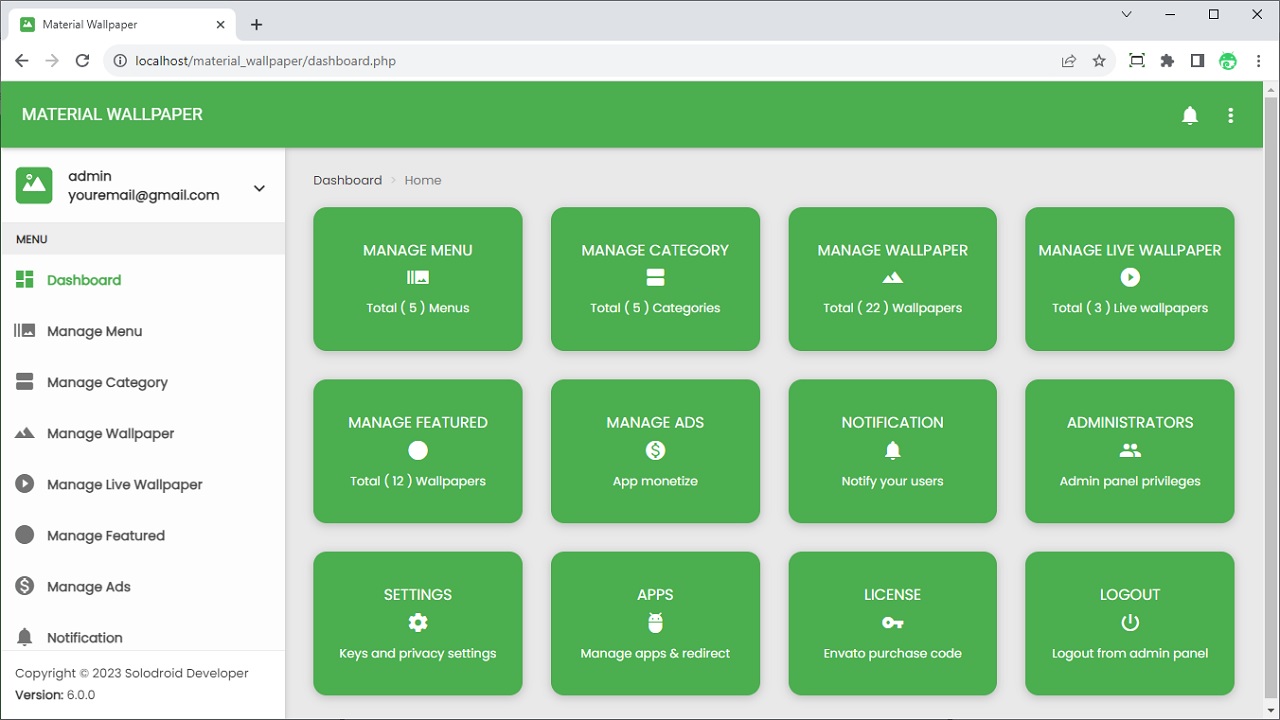Click 'Total ( 12 ) Wallpapers' text
Screen dimensions: 1280x720
coord(418,481)
